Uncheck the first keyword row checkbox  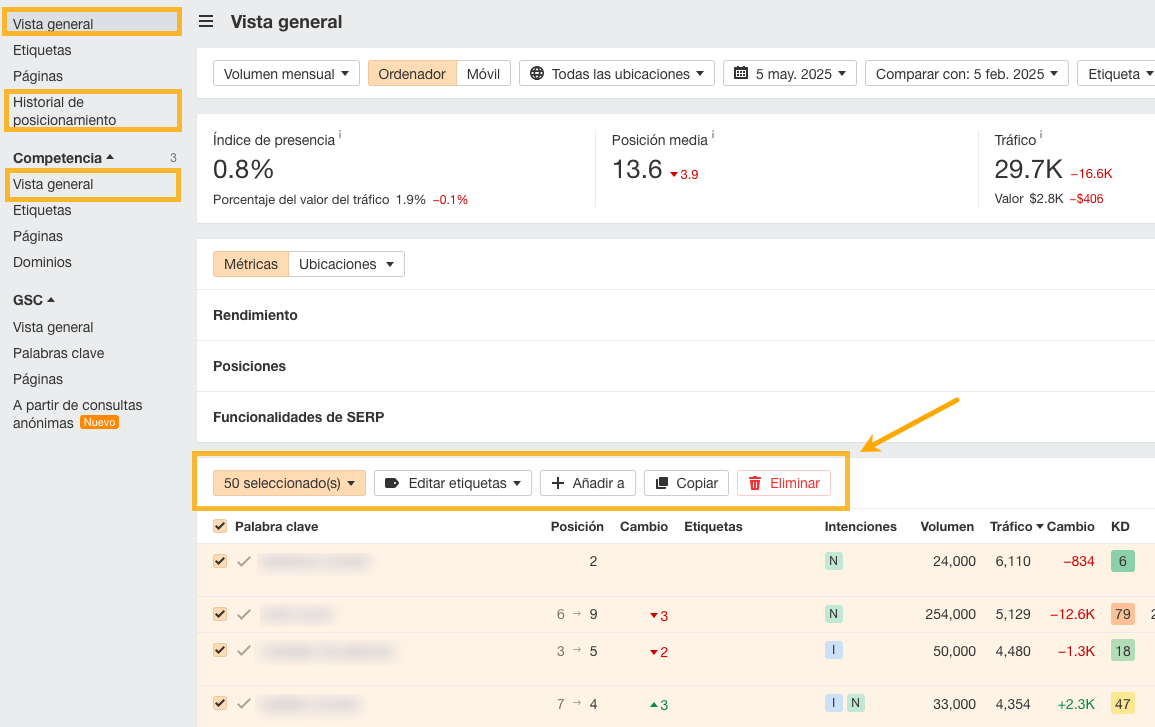219,561
